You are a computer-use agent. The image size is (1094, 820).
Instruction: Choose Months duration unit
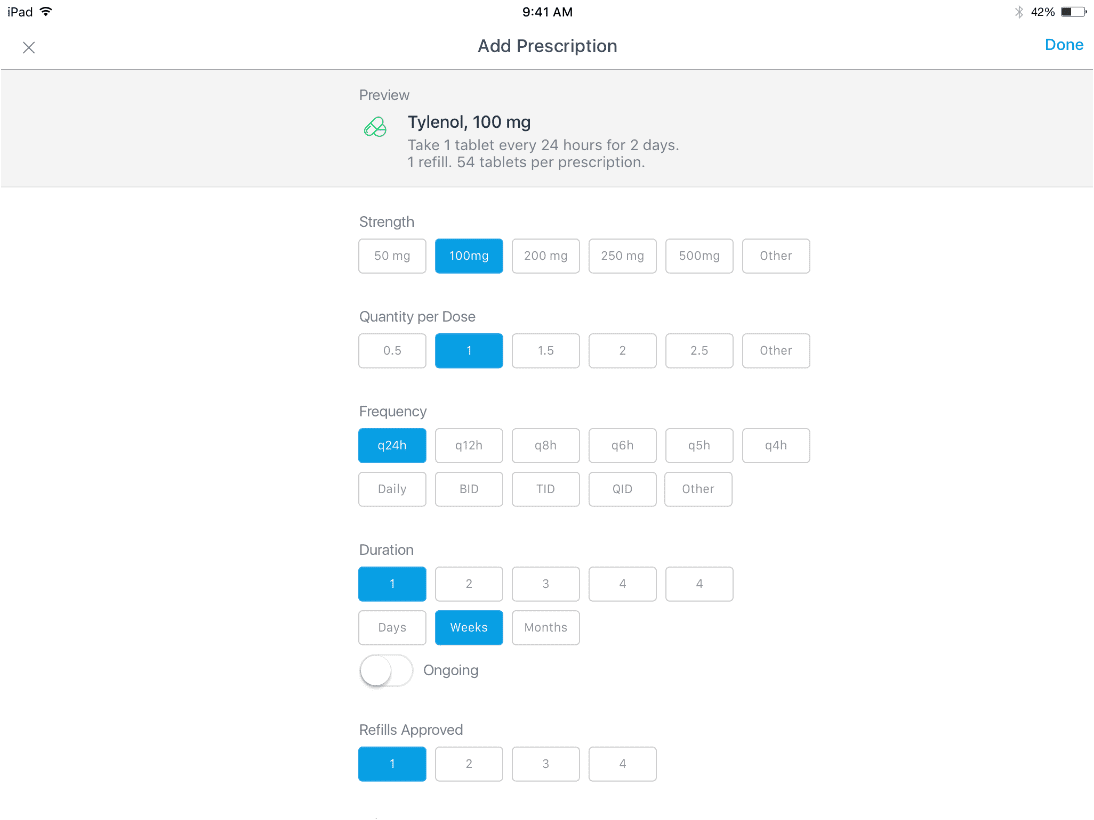pos(546,627)
